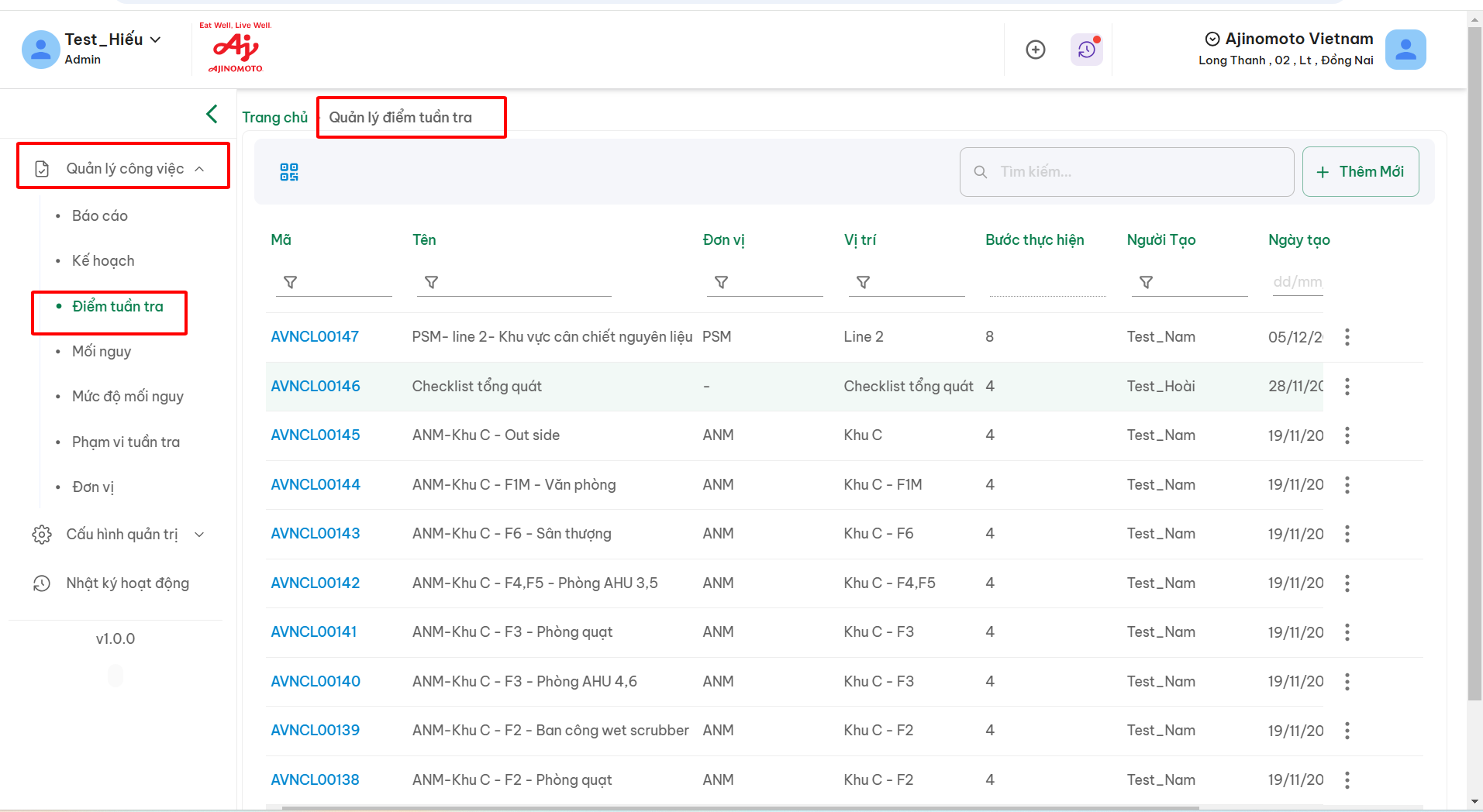Open the profile avatar at top right
The image size is (1483, 812).
click(1405, 50)
